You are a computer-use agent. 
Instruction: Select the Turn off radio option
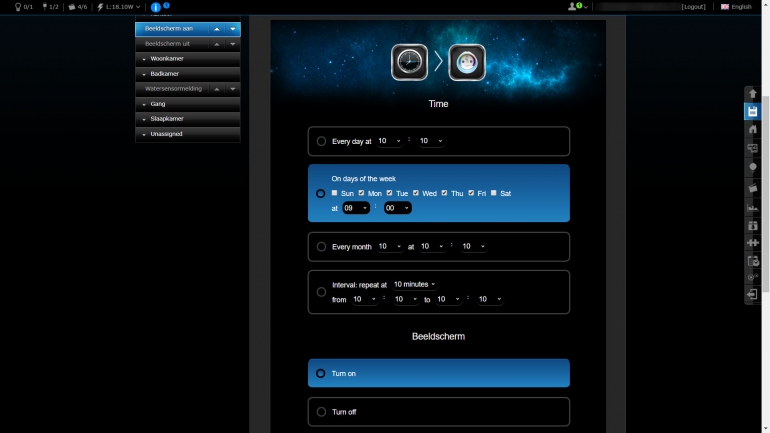pos(321,412)
